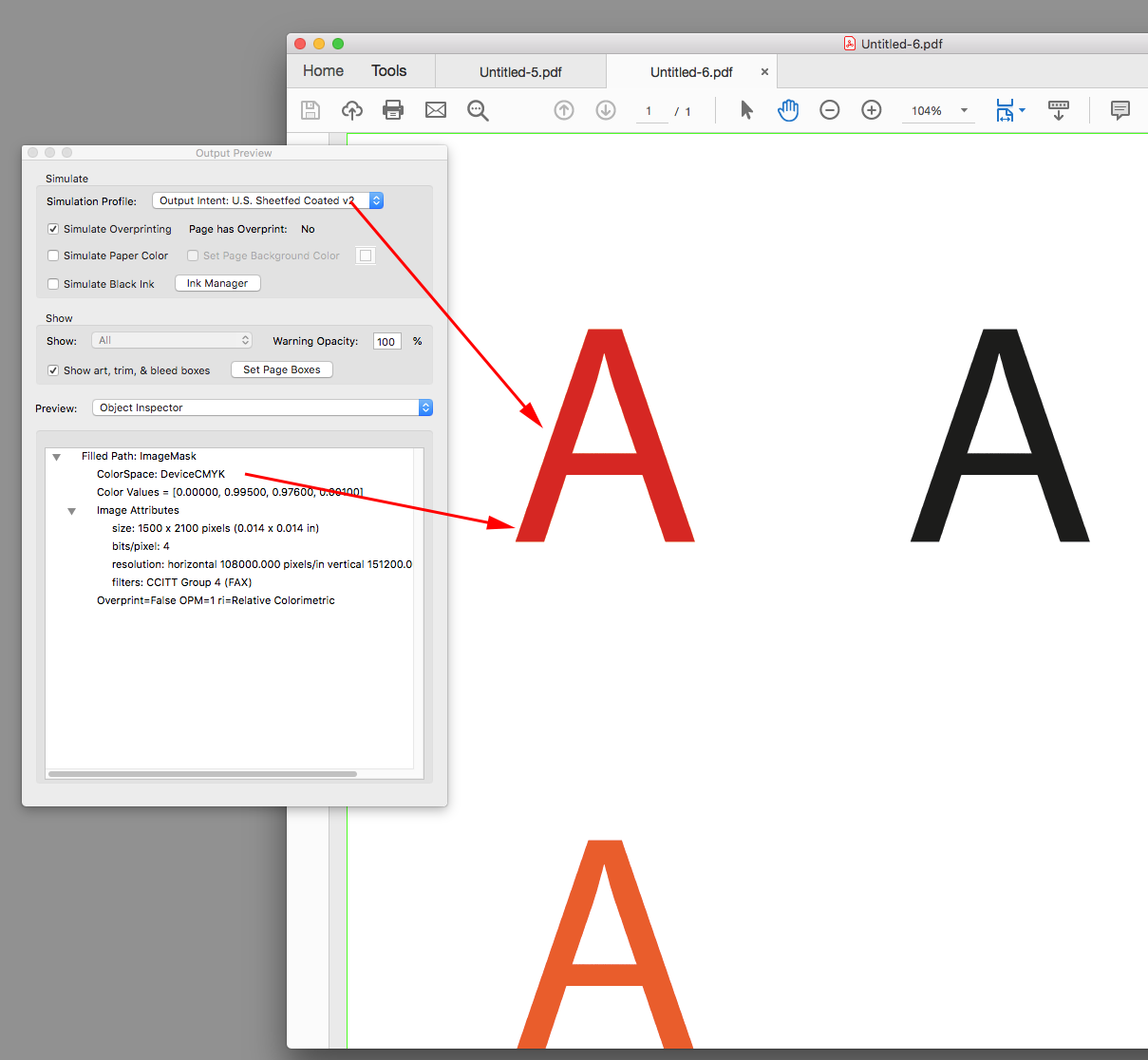Go to previous page arrow

coord(564,110)
